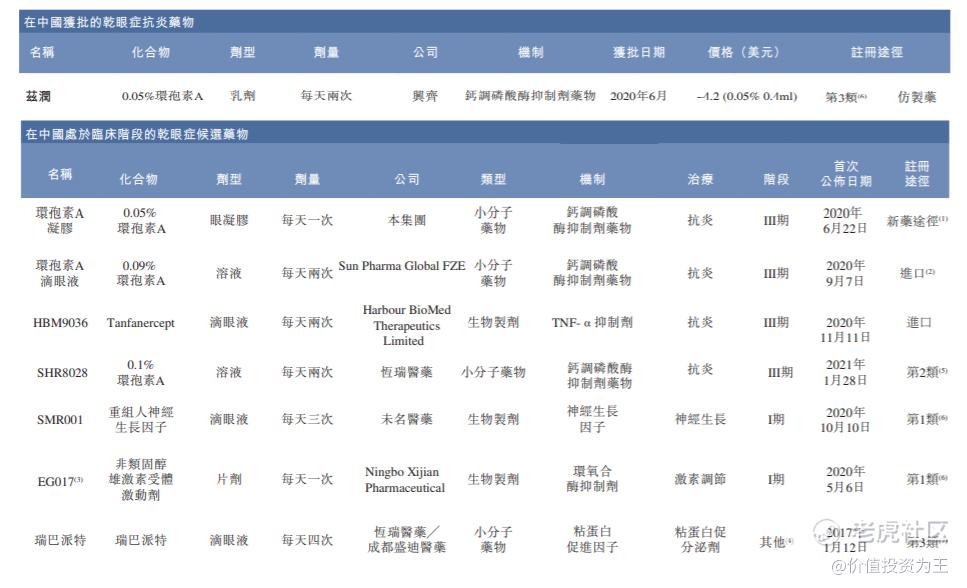Select the '新藥途徑' registration cell
The height and width of the screenshot is (588, 967).
[917, 220]
